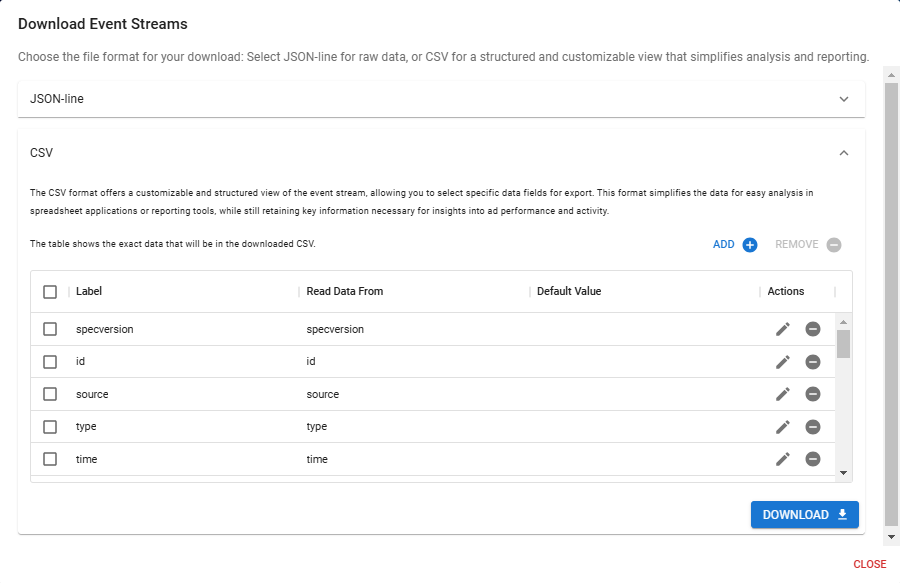Viewport: 900px width, 583px height.
Task: Click the edit pencil for source row
Action: [x=783, y=394]
